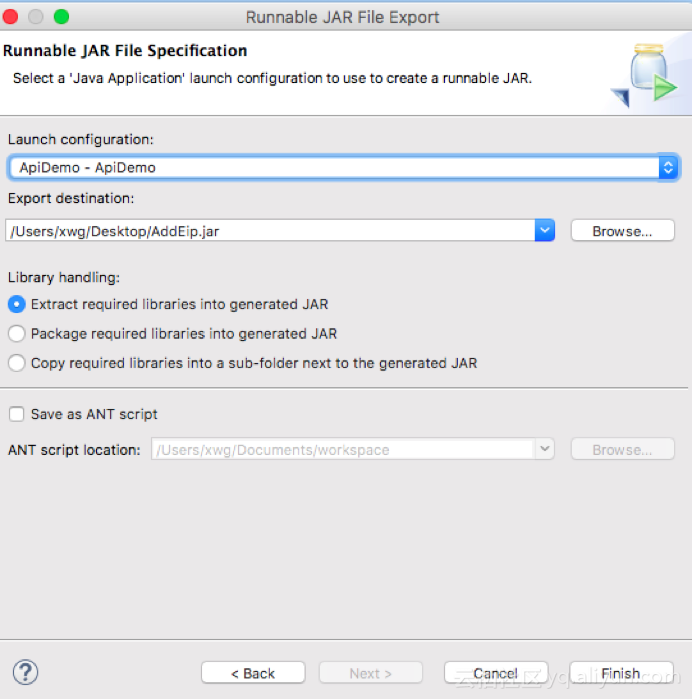Image resolution: width=692 pixels, height=699 pixels.
Task: Expand the Export destination history arrow
Action: click(x=544, y=230)
